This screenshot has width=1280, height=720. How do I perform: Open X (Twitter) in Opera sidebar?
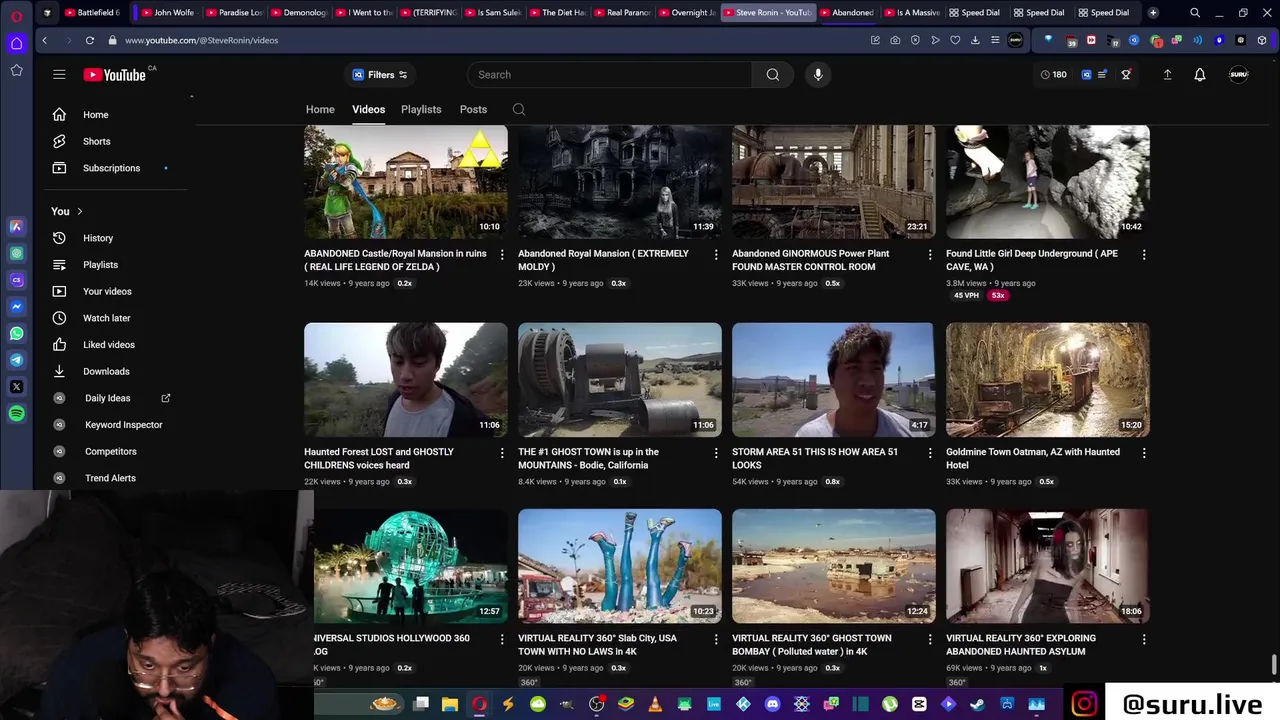[x=16, y=386]
